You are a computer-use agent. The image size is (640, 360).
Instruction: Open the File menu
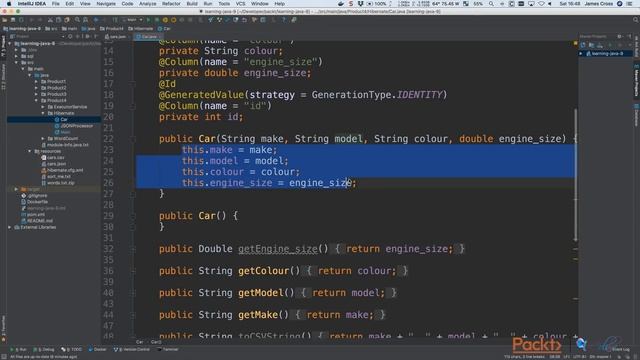pyautogui.click(x=56, y=4)
